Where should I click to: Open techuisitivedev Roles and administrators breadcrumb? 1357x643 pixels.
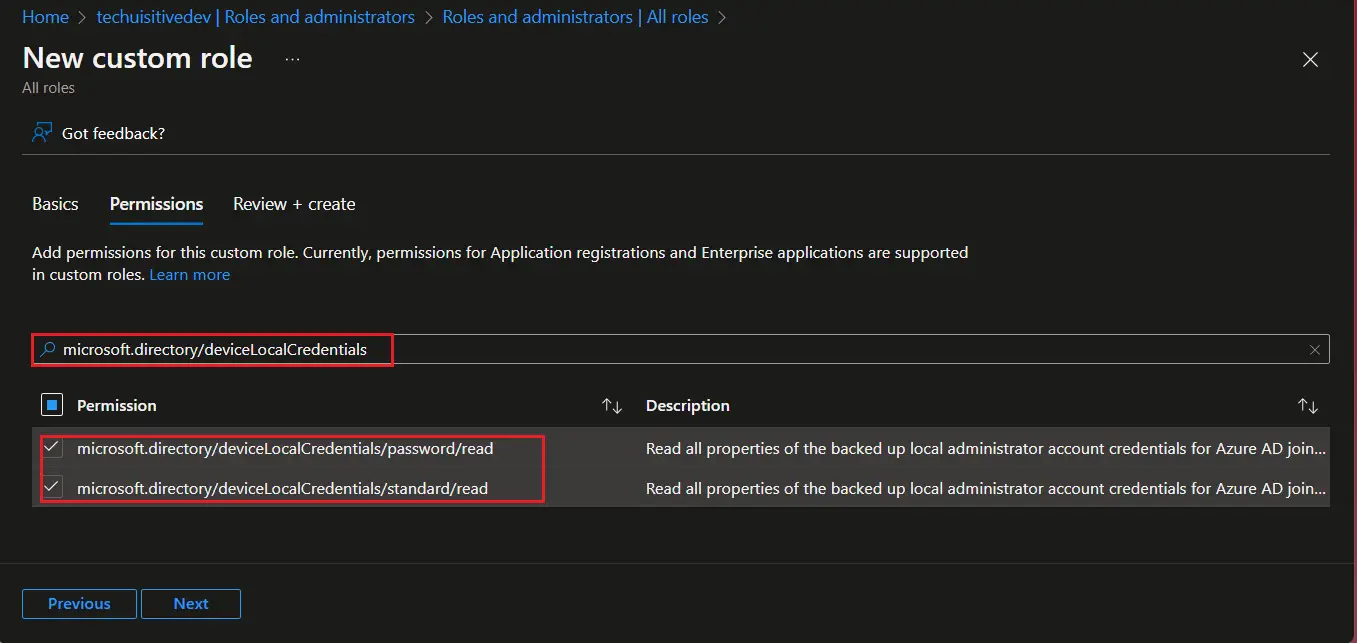coord(255,16)
